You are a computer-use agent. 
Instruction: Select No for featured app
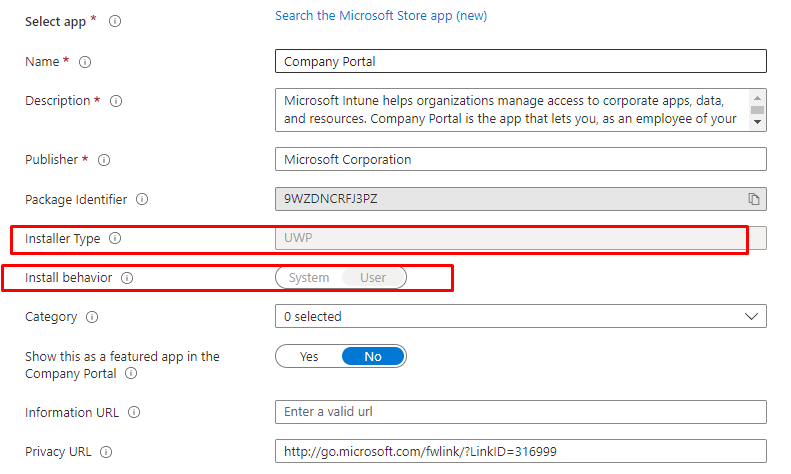click(373, 357)
